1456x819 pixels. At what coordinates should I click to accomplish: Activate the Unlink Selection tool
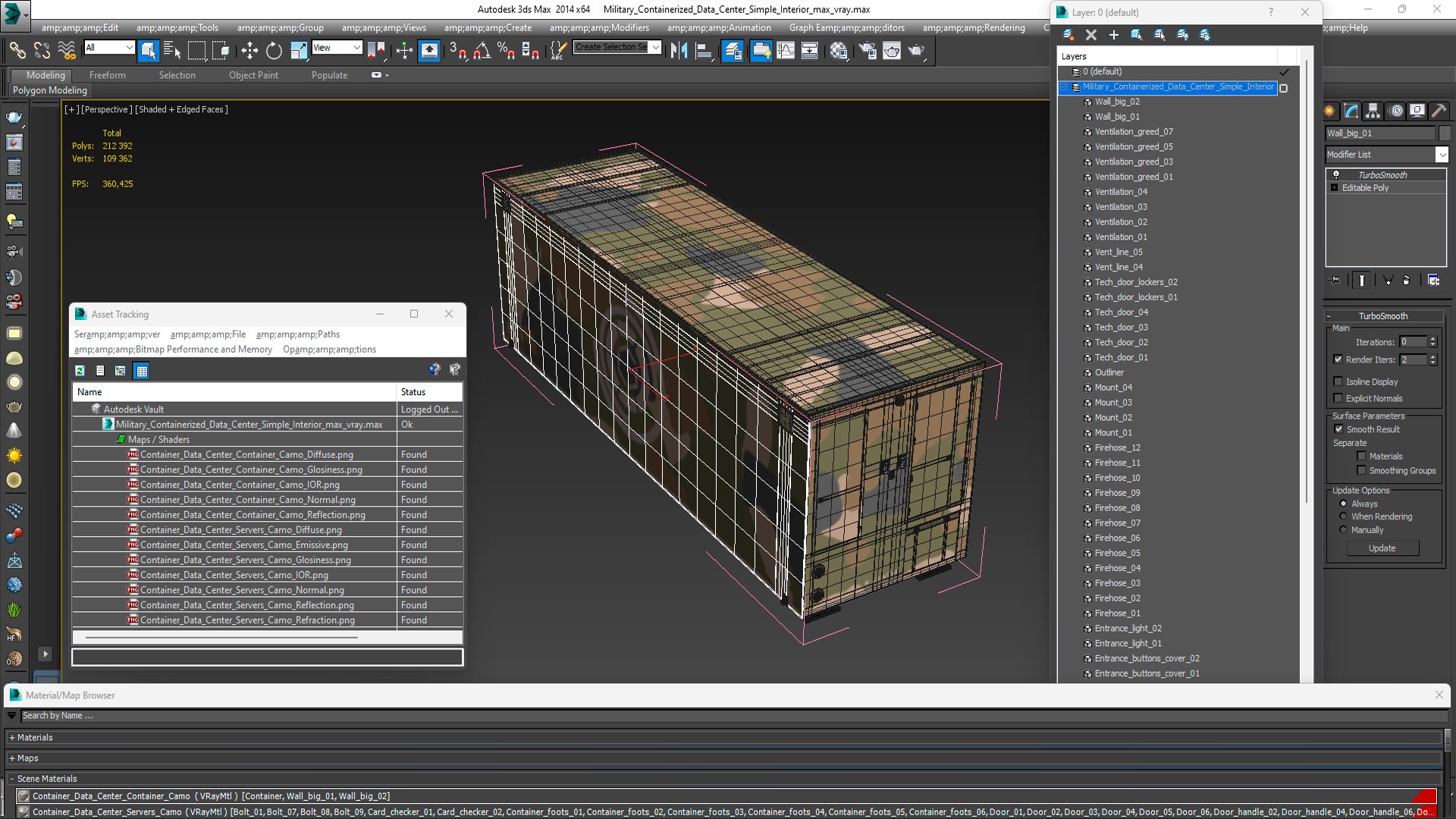pyautogui.click(x=42, y=51)
